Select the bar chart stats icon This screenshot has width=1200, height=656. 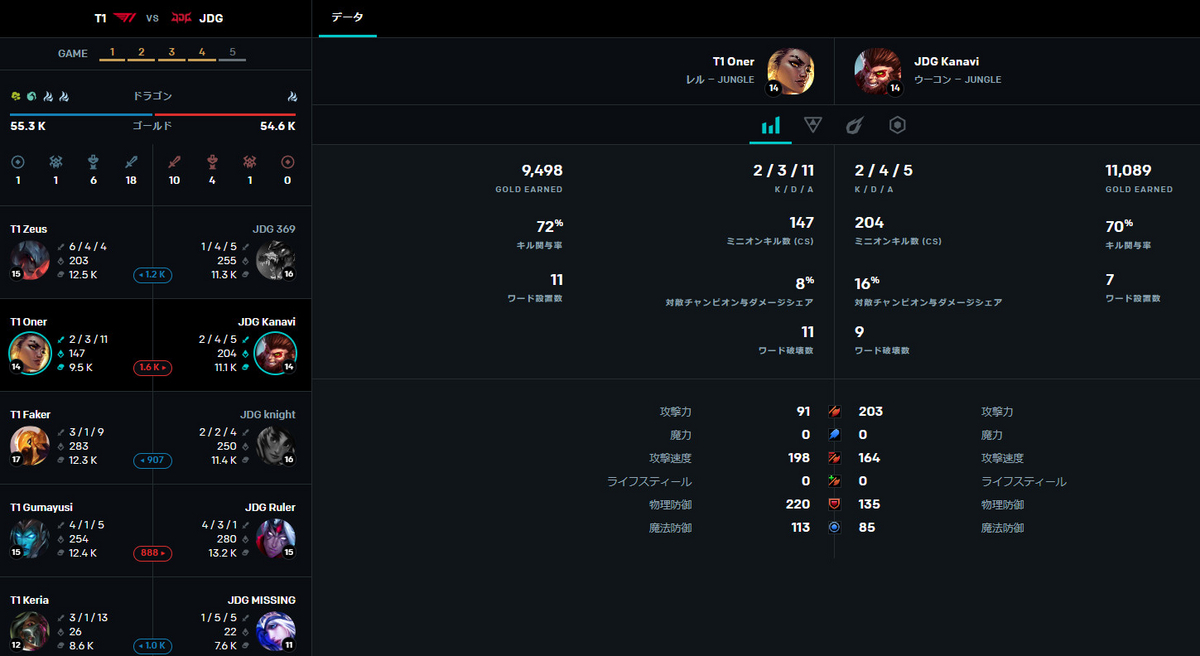[x=770, y=126]
